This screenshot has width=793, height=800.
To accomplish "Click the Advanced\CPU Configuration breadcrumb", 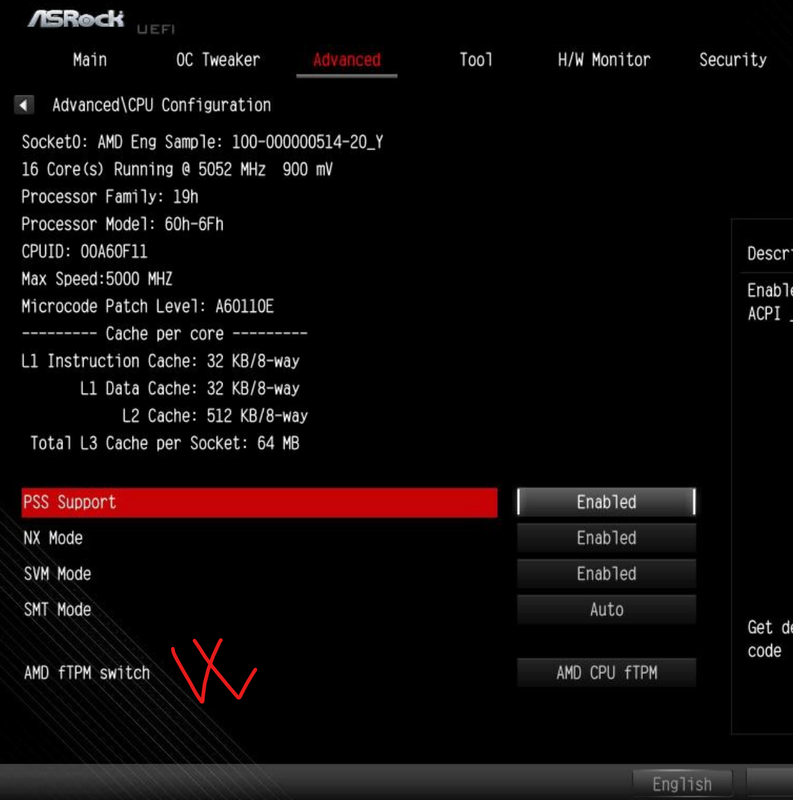I will pos(161,105).
